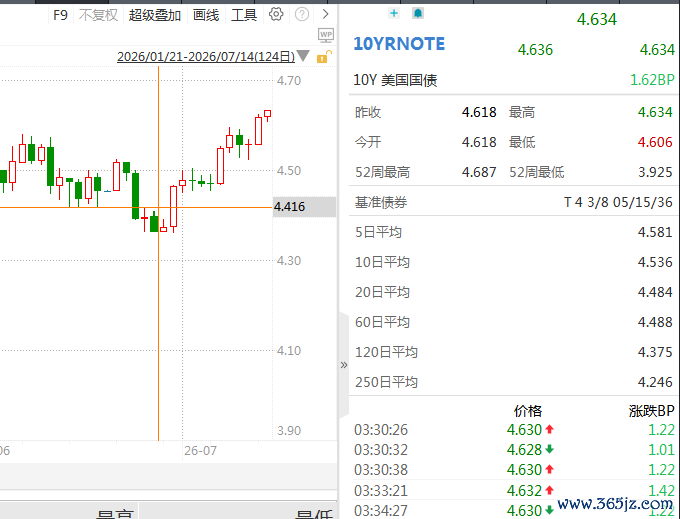
Task: Select 52周最低 value 3.925
Action: click(655, 172)
